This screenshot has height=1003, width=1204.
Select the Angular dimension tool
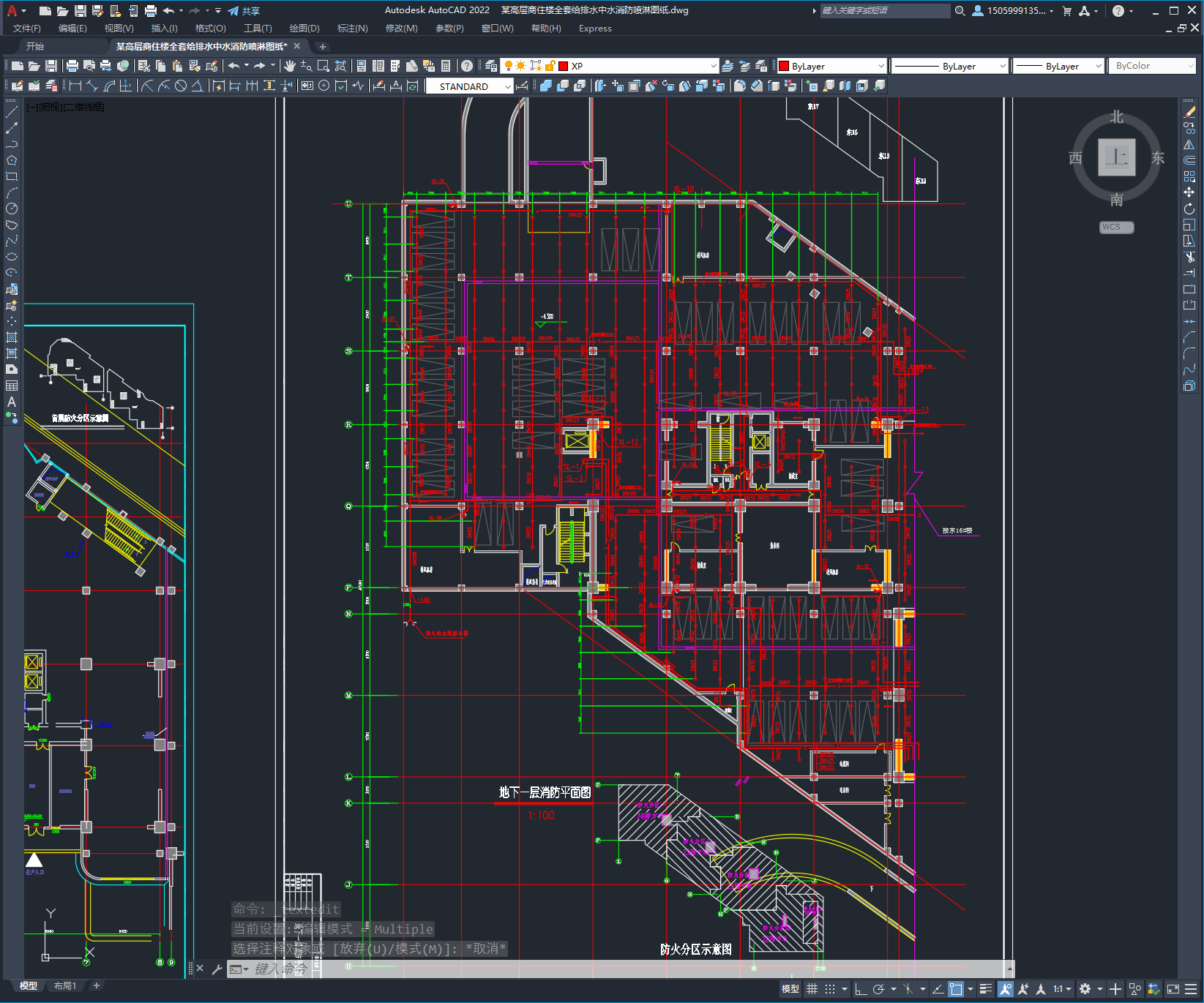click(197, 86)
